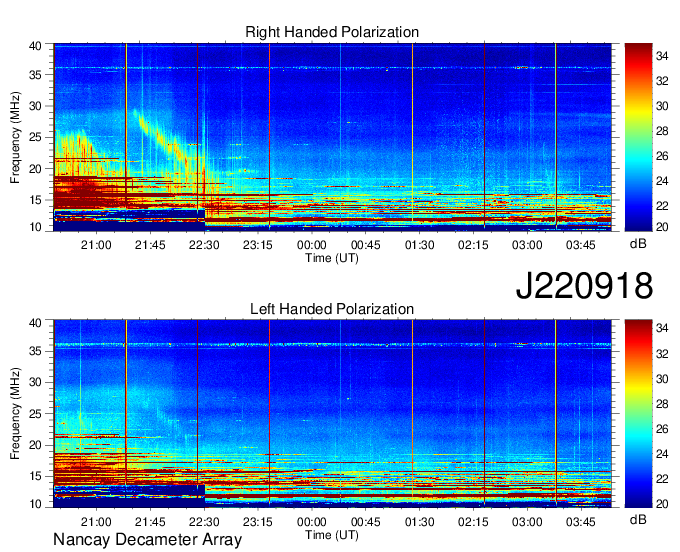Click the 'Frequency (MHz)' label of top plot
The image size is (680, 552).
[15, 137]
